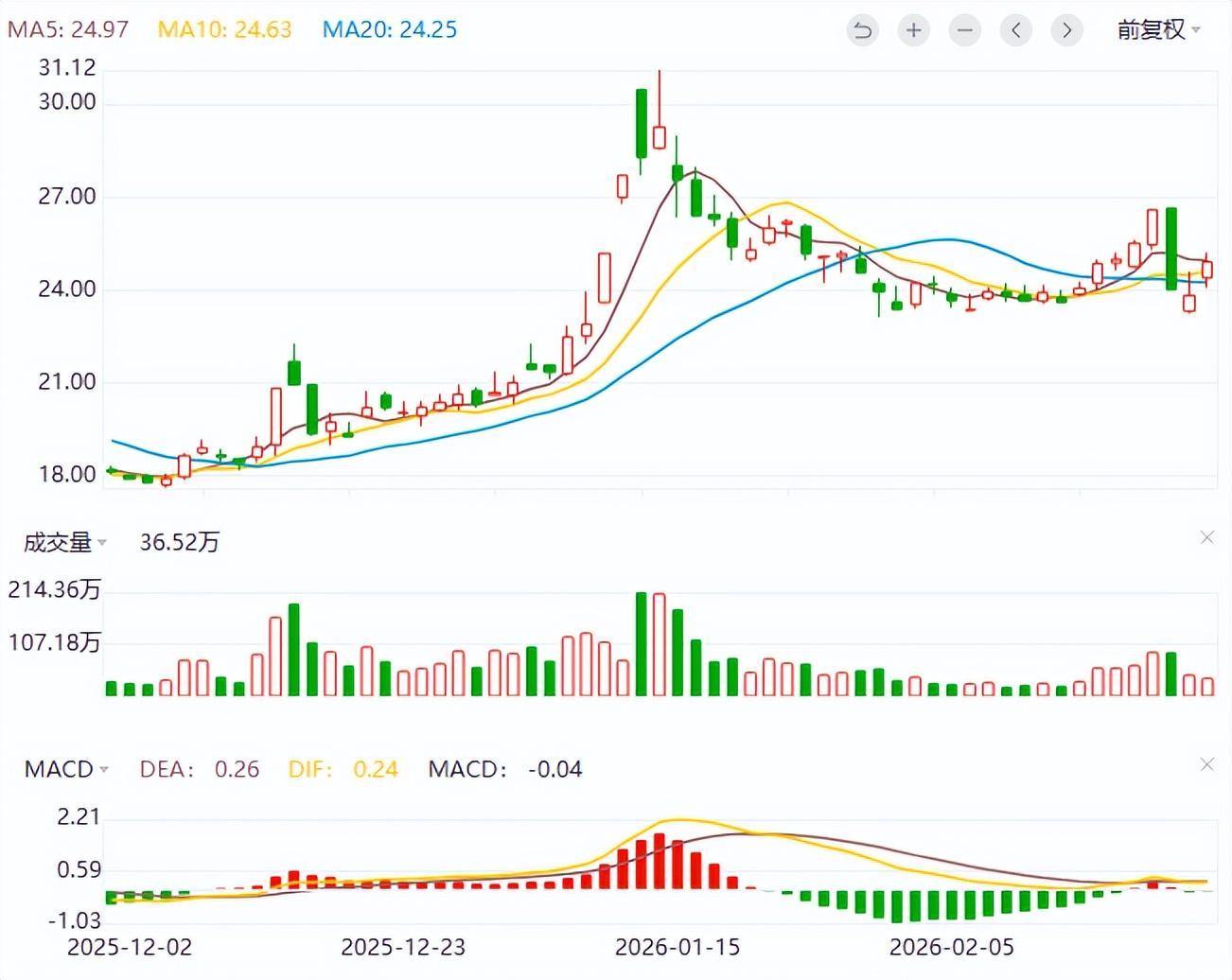The width and height of the screenshot is (1232, 980).
Task: Select the DEA: 0.26 legend label
Action: click(x=199, y=769)
